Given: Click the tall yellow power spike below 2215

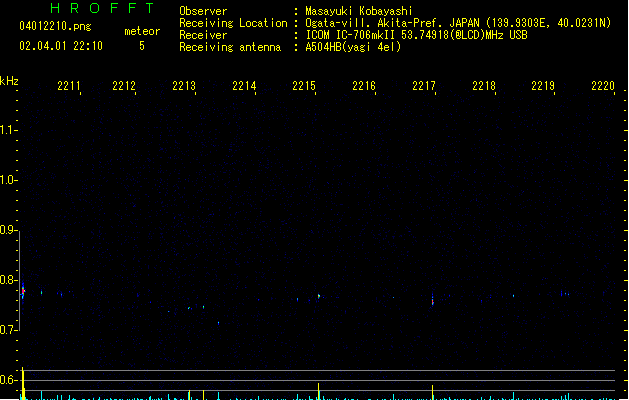Looking at the screenshot, I should coord(319,391).
